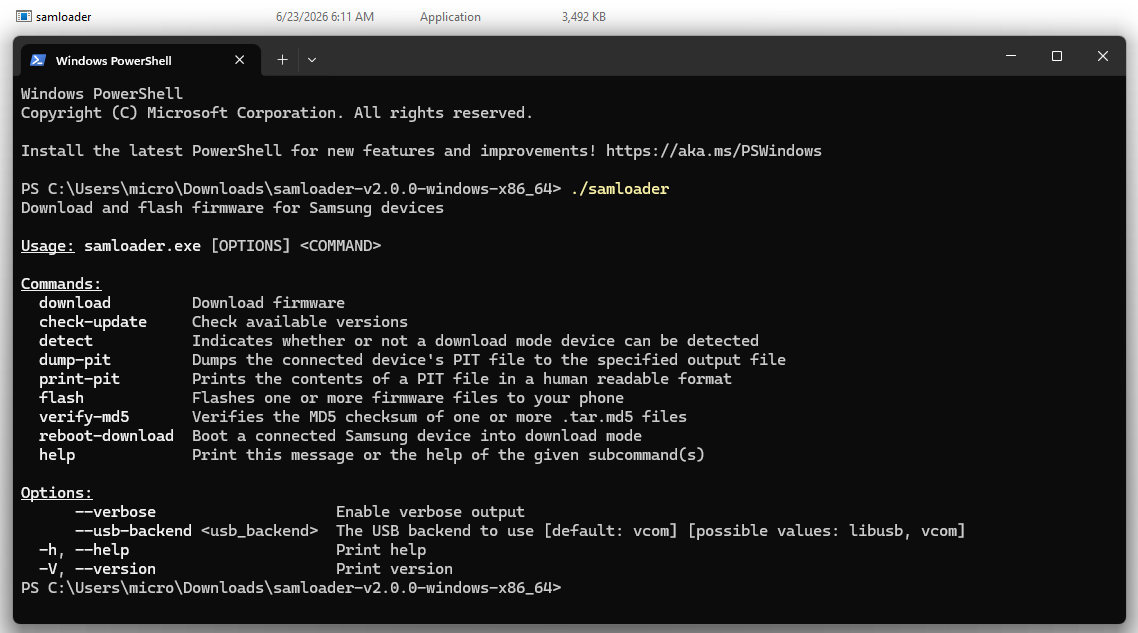This screenshot has width=1138, height=633.
Task: Click the -h, --help option text
Action: pos(84,550)
